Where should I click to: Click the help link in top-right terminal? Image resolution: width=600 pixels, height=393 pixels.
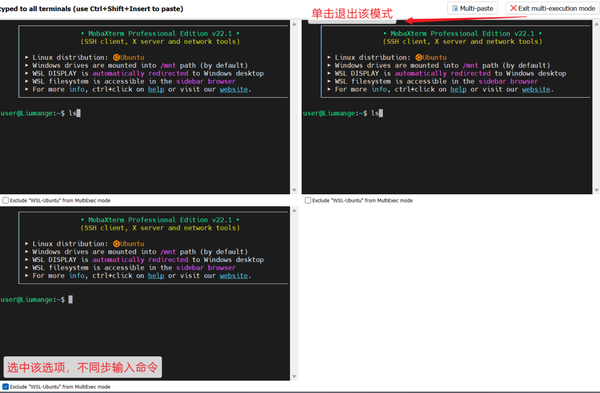458,89
